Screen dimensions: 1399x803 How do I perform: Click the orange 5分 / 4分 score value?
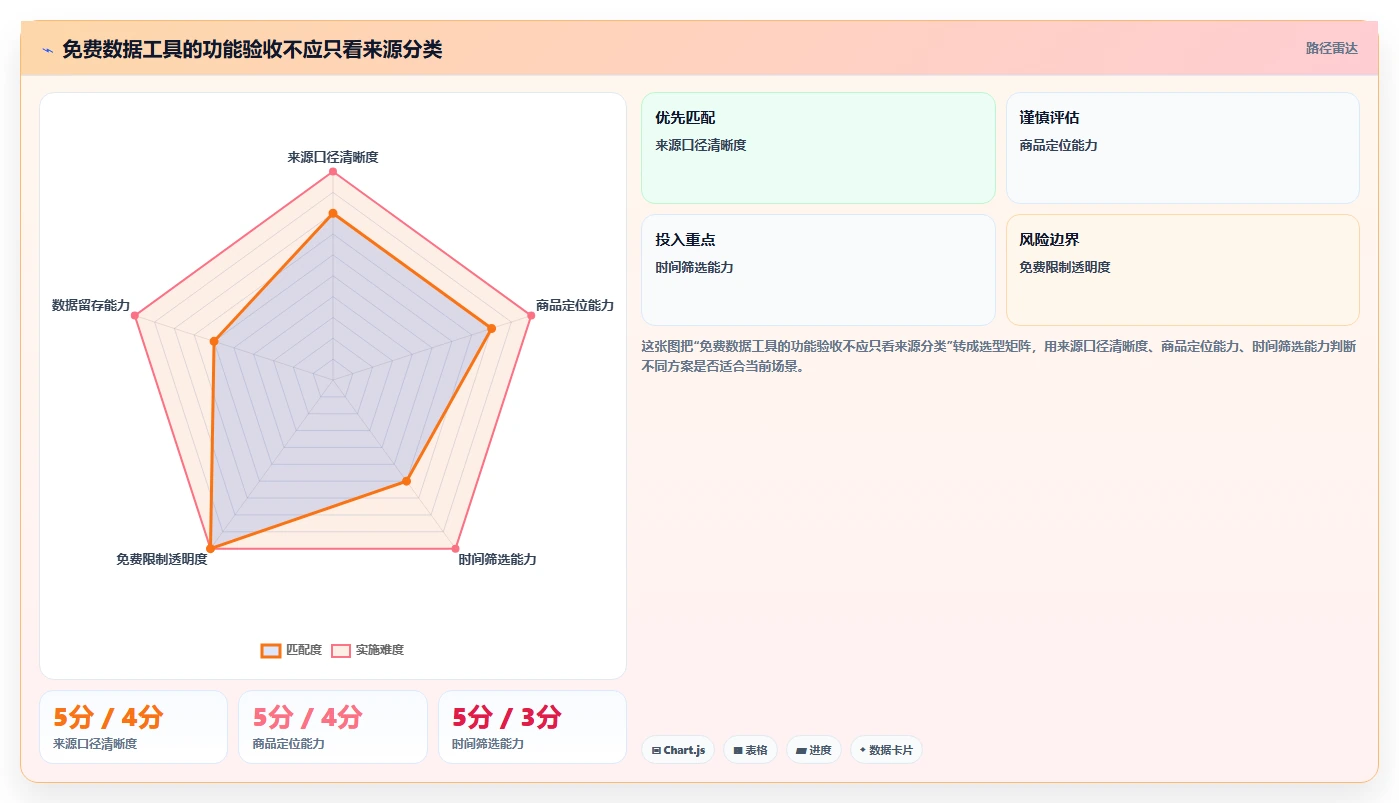(108, 717)
